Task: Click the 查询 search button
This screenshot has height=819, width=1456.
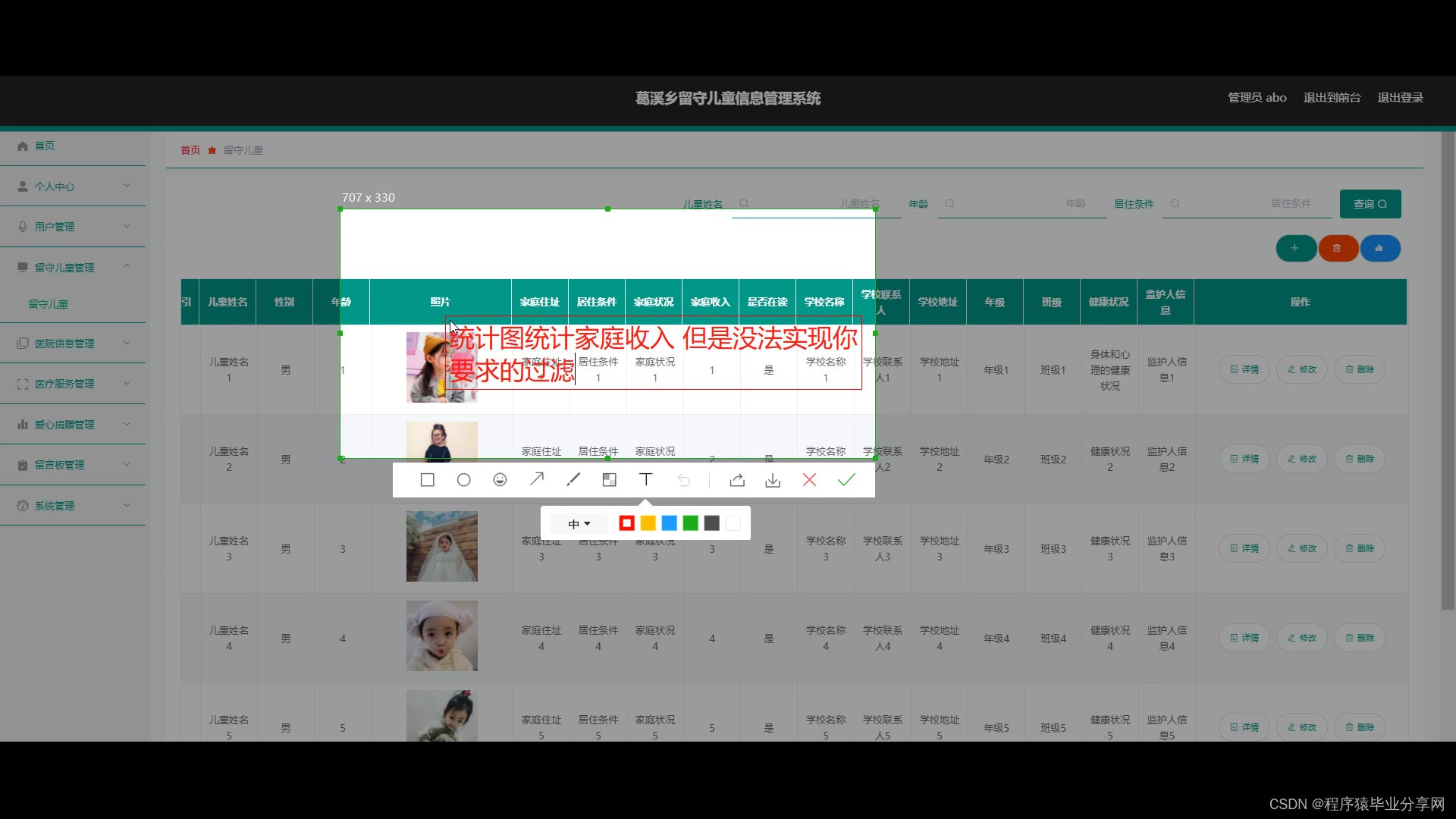Action: click(x=1370, y=204)
